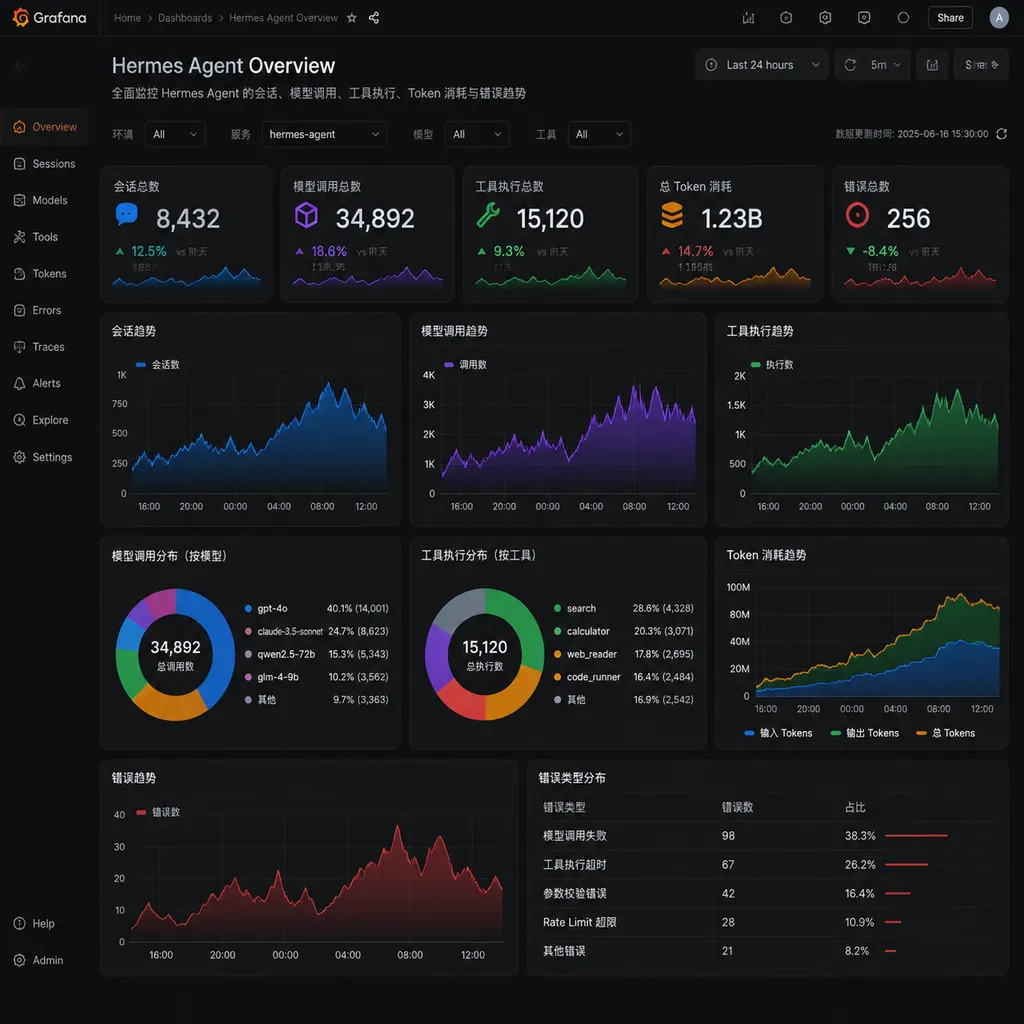
Task: Click the wrench icon in 工具执行总数 card
Action: click(488, 215)
